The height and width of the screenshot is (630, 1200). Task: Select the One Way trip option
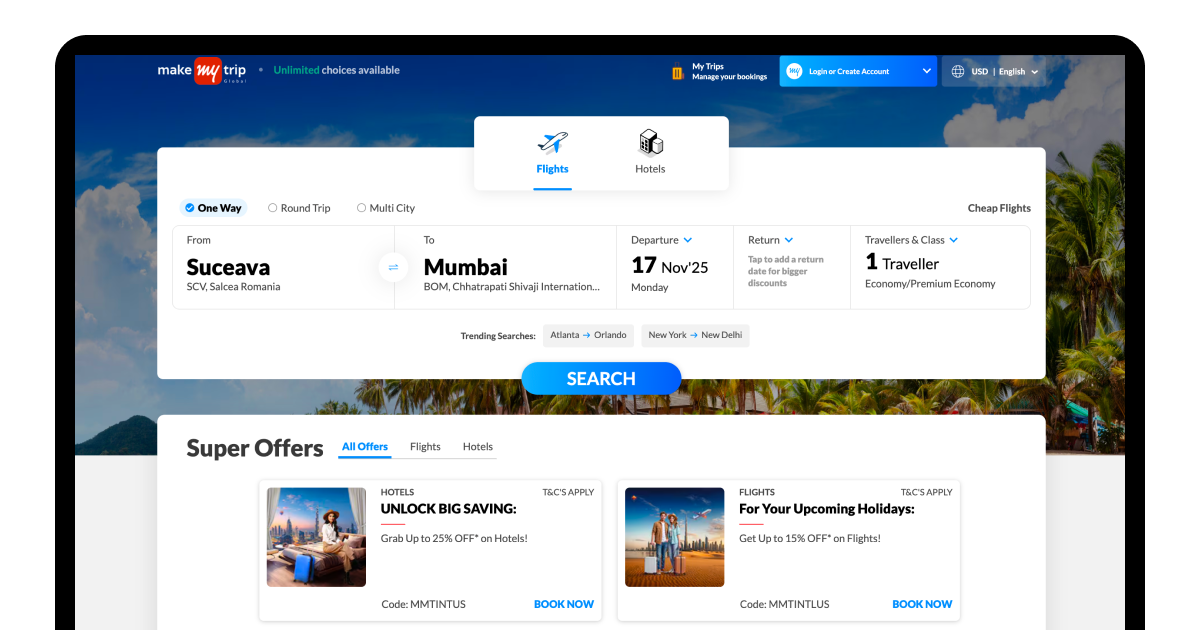pyautogui.click(x=213, y=208)
